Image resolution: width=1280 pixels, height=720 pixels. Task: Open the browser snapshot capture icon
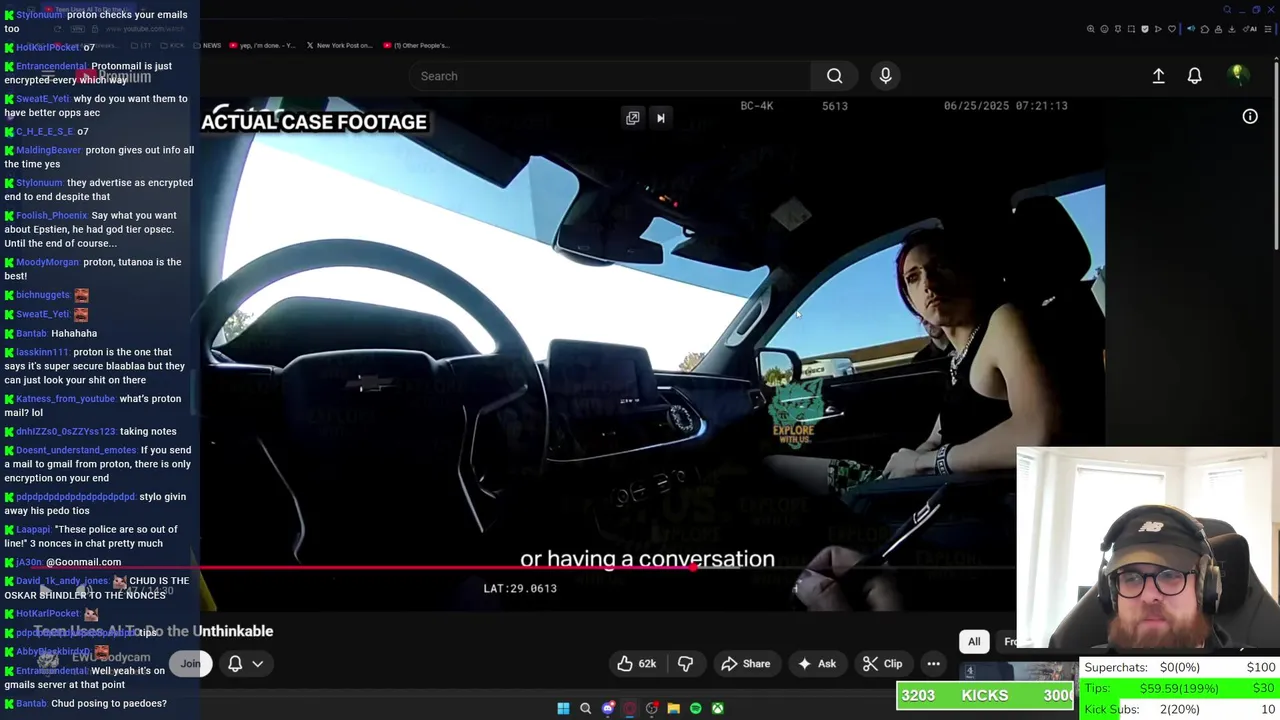click(1131, 29)
